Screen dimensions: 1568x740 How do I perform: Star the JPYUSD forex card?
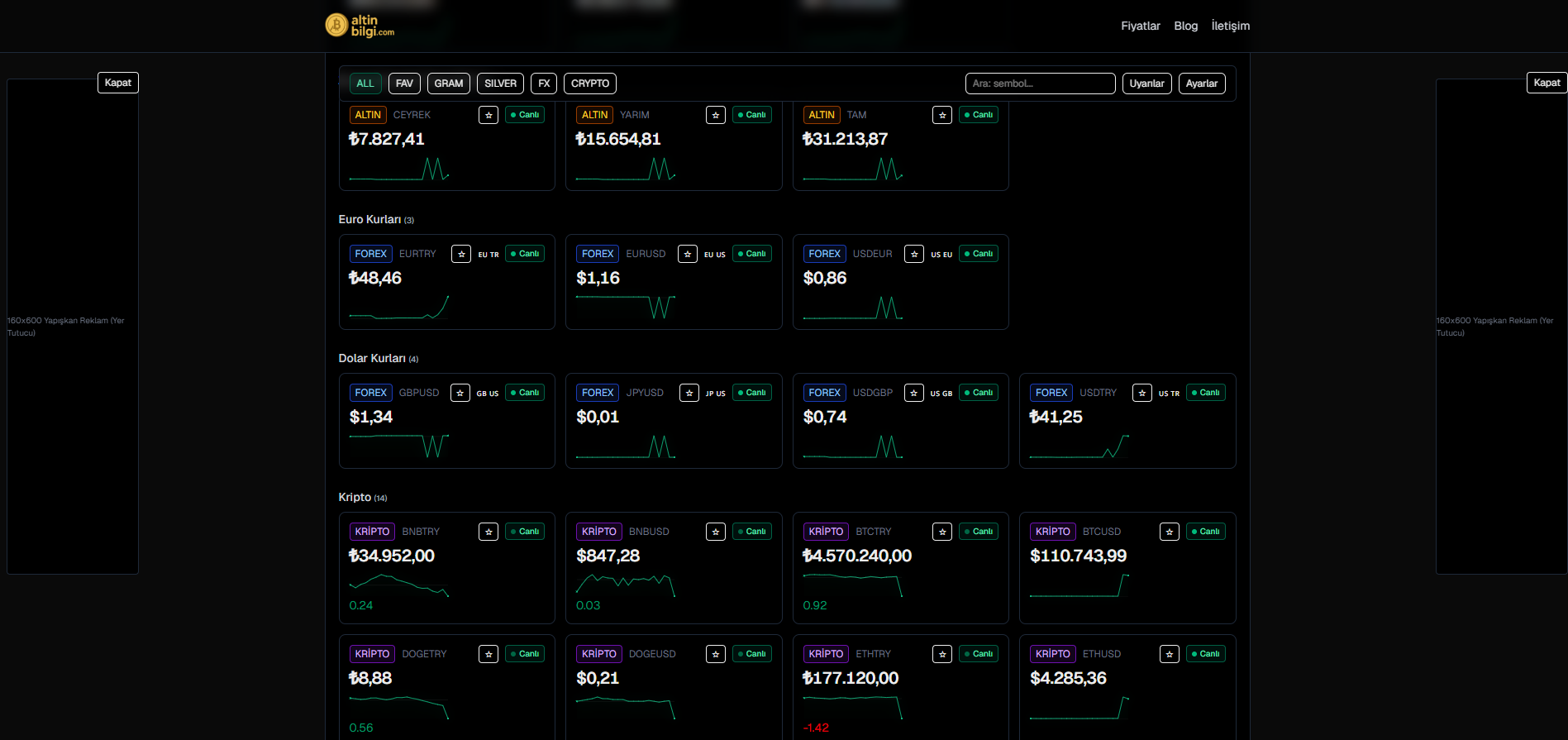coord(689,393)
